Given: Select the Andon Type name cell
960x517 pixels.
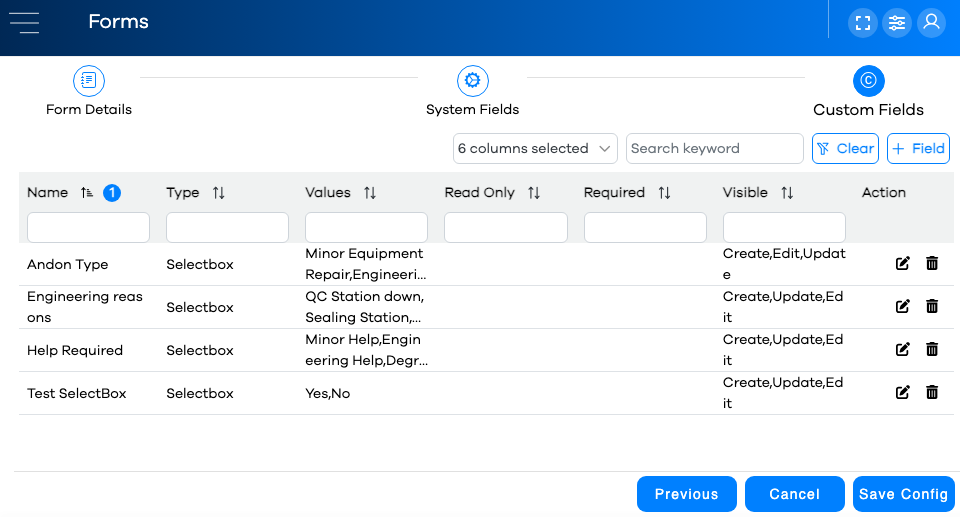Looking at the screenshot, I should pos(67,264).
